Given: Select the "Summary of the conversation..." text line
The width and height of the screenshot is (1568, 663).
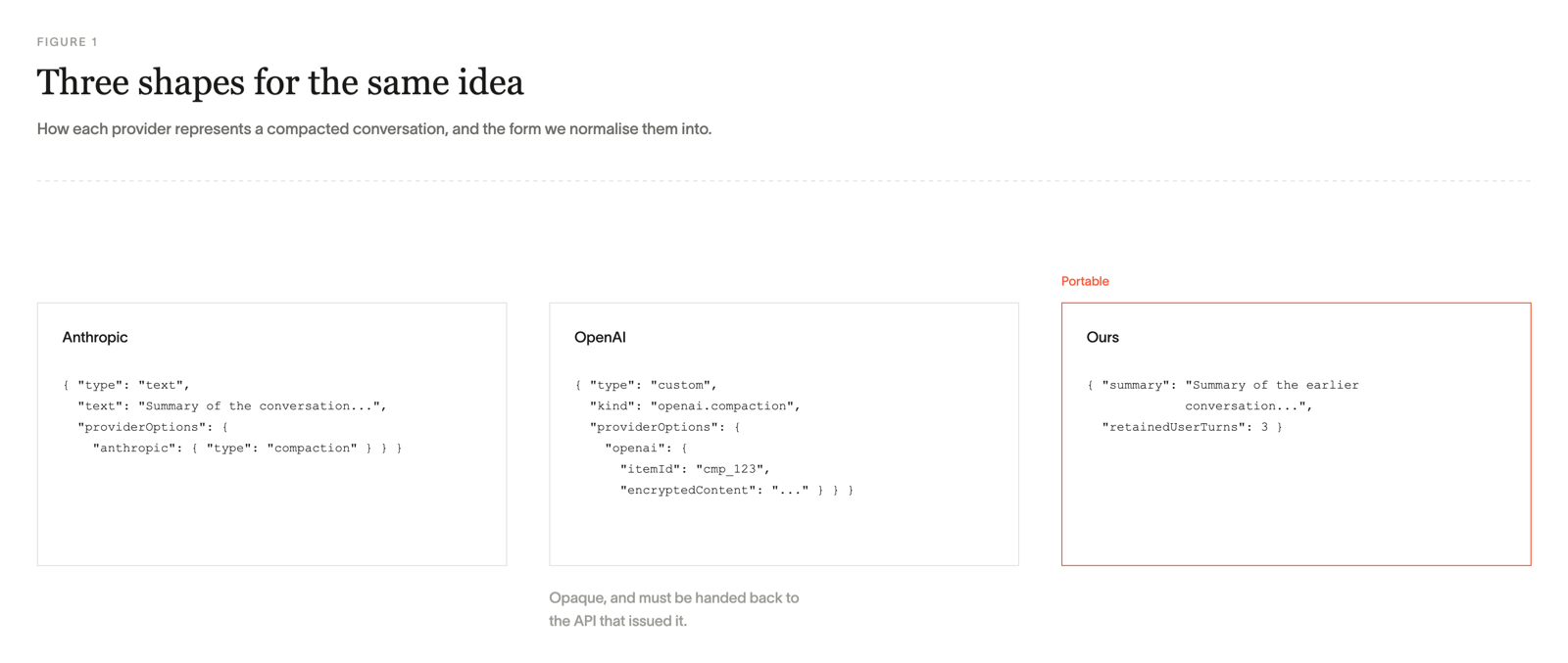Looking at the screenshot, I should pyautogui.click(x=232, y=405).
